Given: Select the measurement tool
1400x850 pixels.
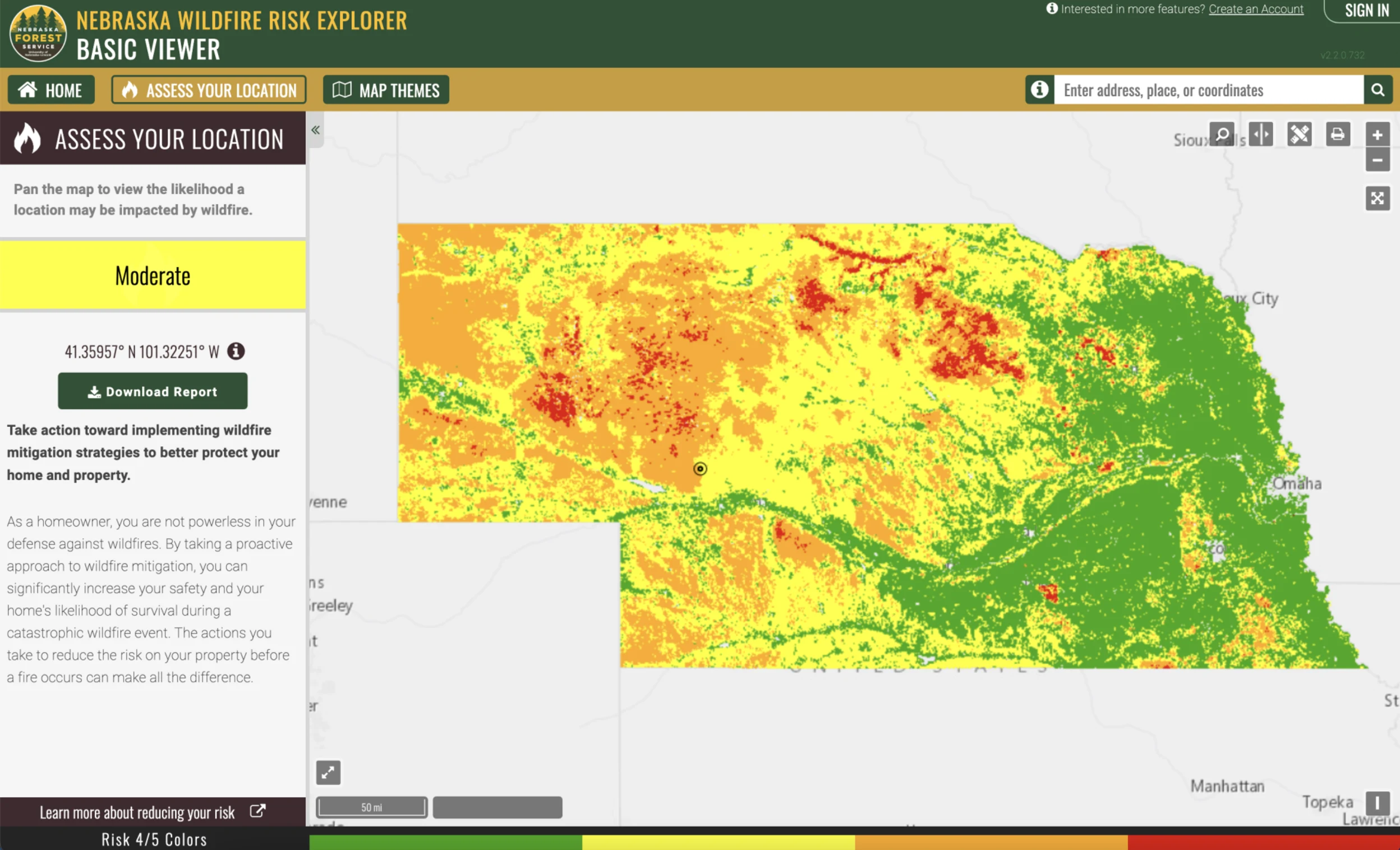Looking at the screenshot, I should (1300, 134).
